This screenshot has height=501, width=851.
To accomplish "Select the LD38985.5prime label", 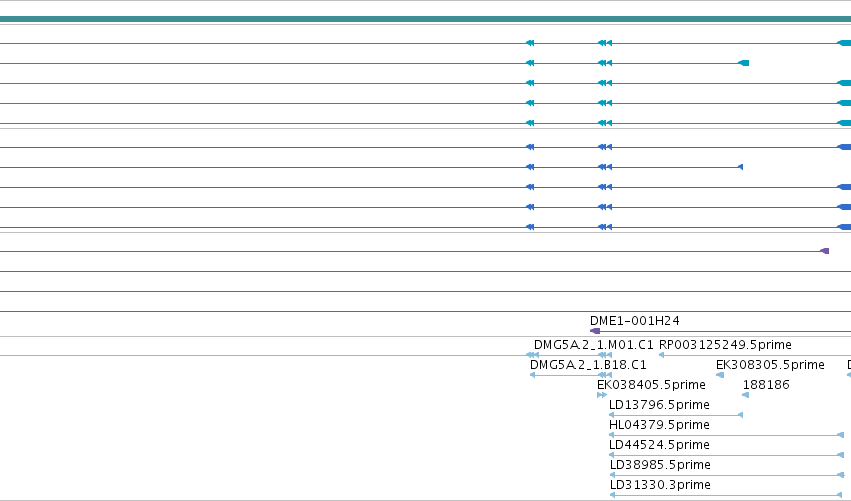I will [660, 465].
